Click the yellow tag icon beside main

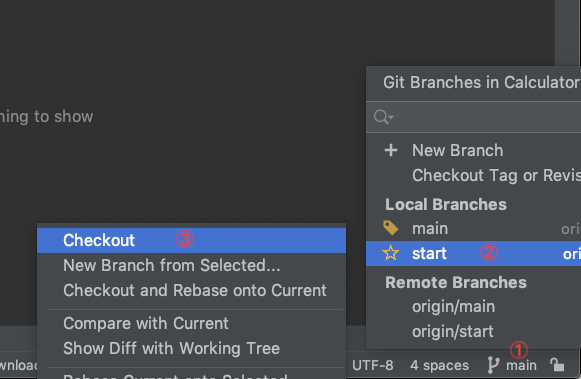pos(391,228)
